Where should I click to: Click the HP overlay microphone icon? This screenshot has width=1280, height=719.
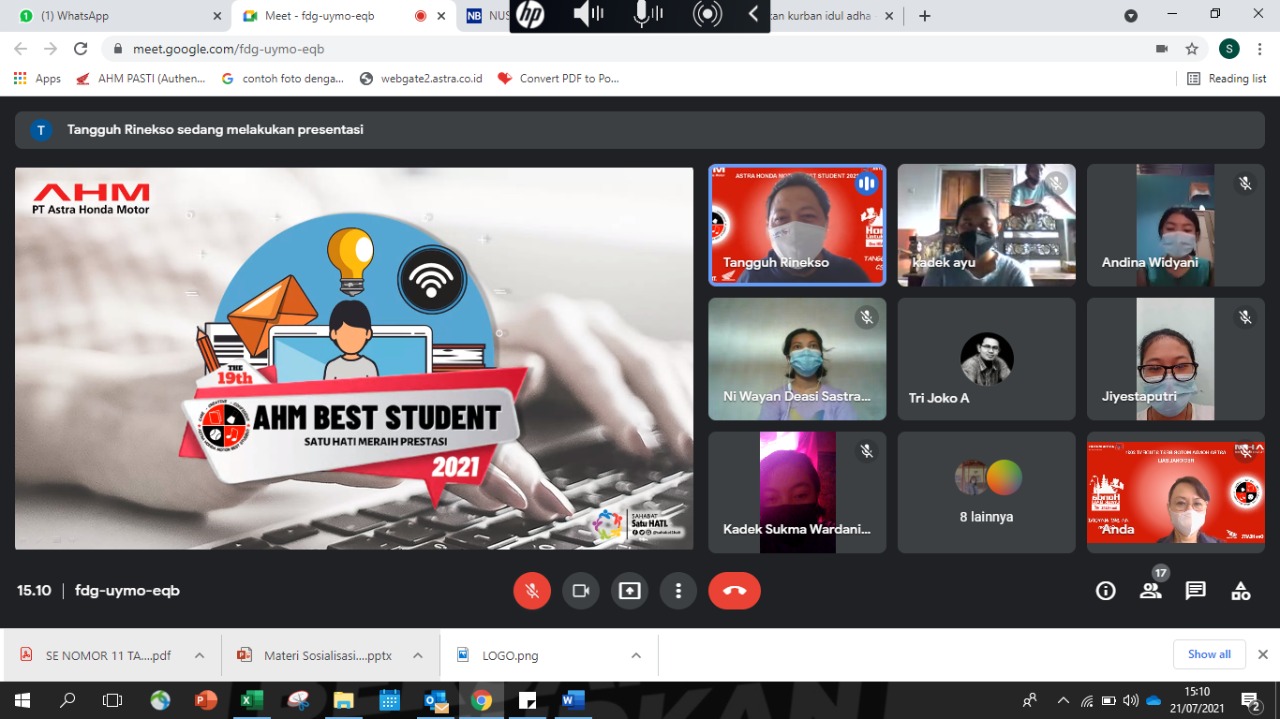(648, 15)
